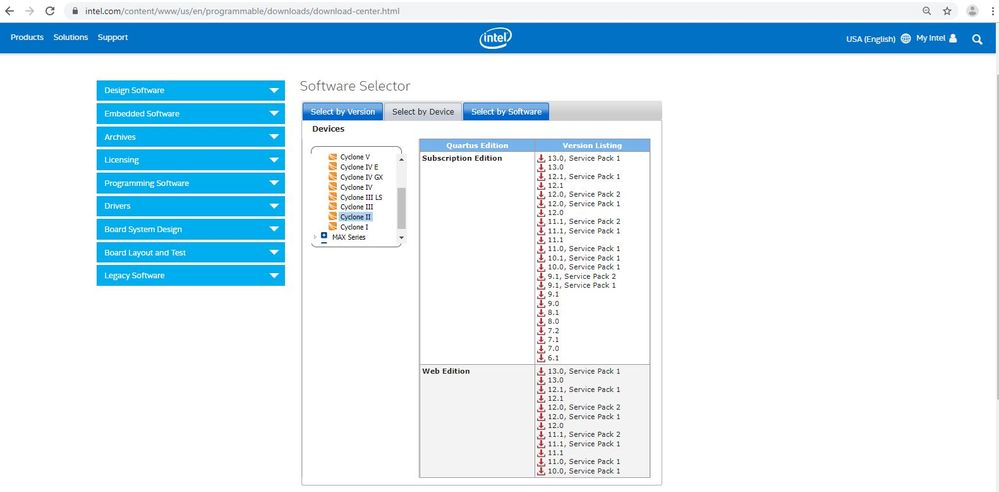Open Subscription 9.1, Service Pack 2 link
The width and height of the screenshot is (999, 492).
point(582,276)
